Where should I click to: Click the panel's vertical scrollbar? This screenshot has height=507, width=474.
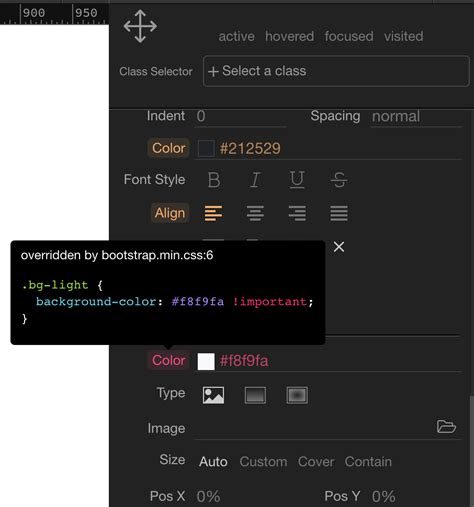click(472, 451)
